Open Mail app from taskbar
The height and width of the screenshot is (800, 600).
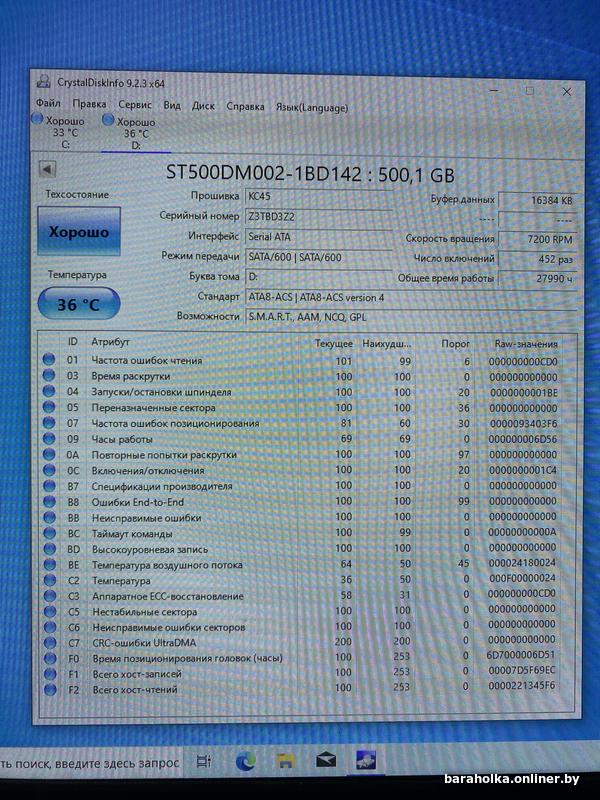point(326,761)
